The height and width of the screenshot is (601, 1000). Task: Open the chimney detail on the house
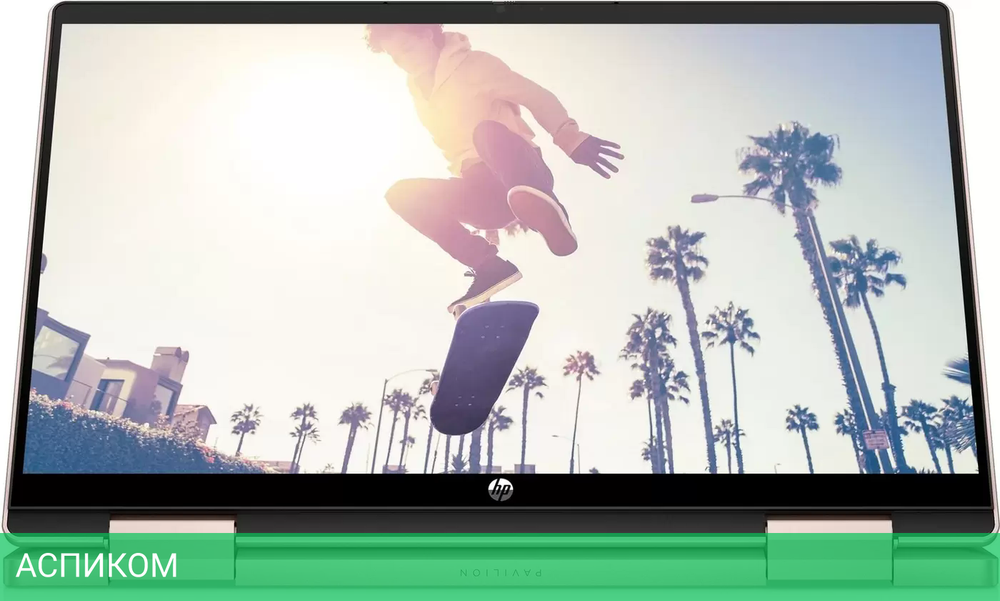tap(168, 355)
